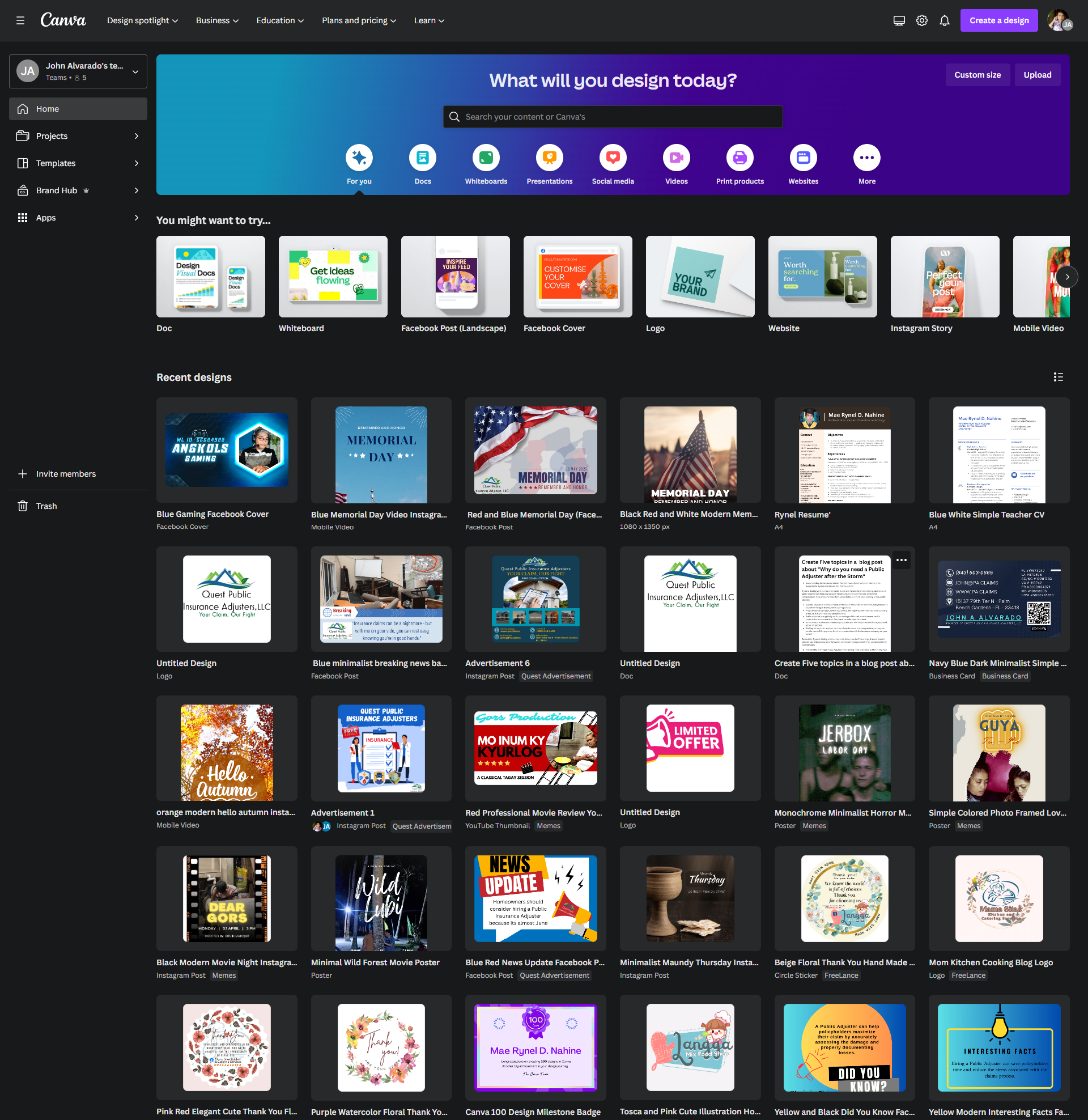
Task: Click the content search field
Action: [x=613, y=117]
